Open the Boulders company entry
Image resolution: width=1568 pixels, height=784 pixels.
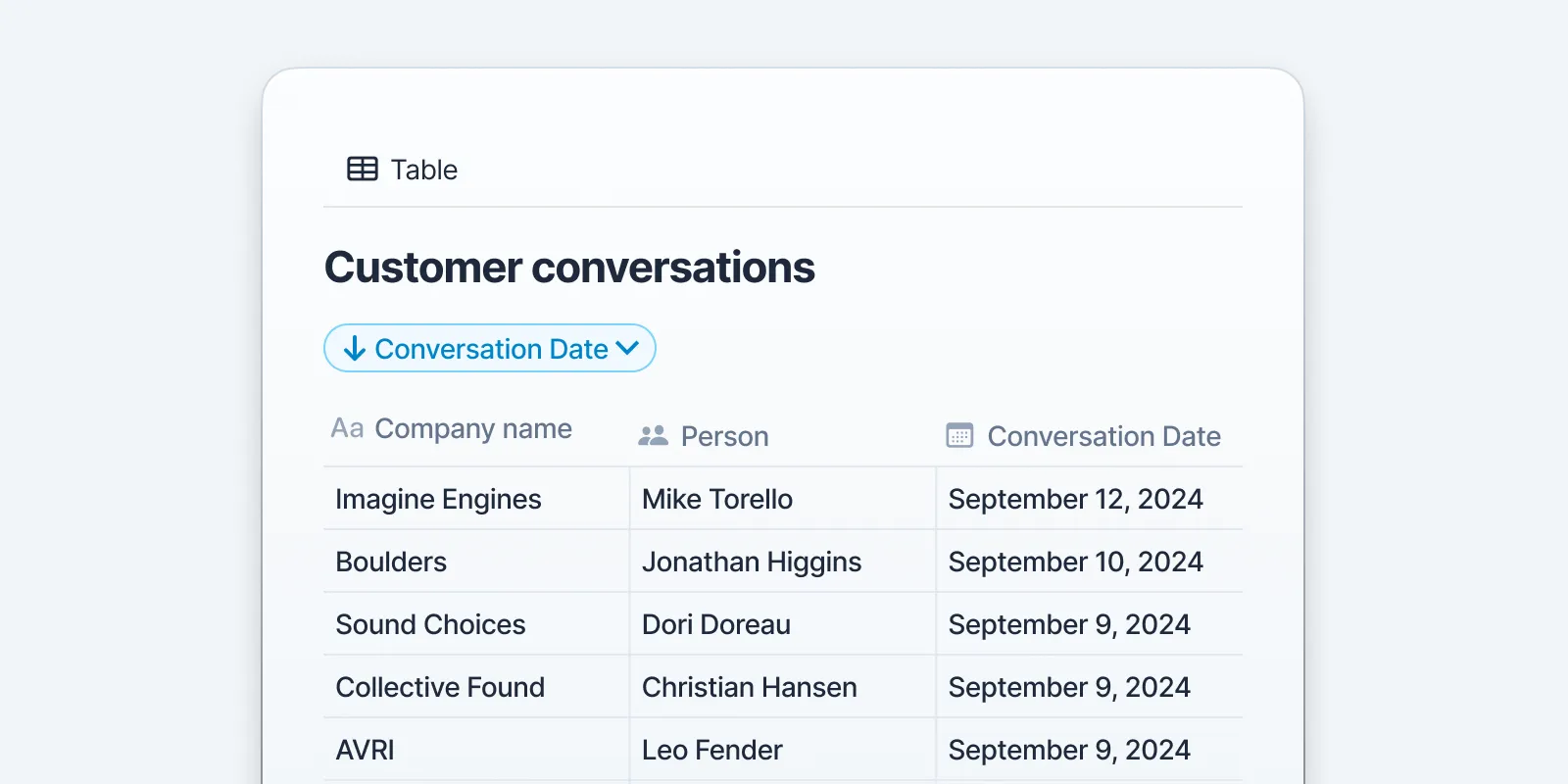(x=391, y=562)
